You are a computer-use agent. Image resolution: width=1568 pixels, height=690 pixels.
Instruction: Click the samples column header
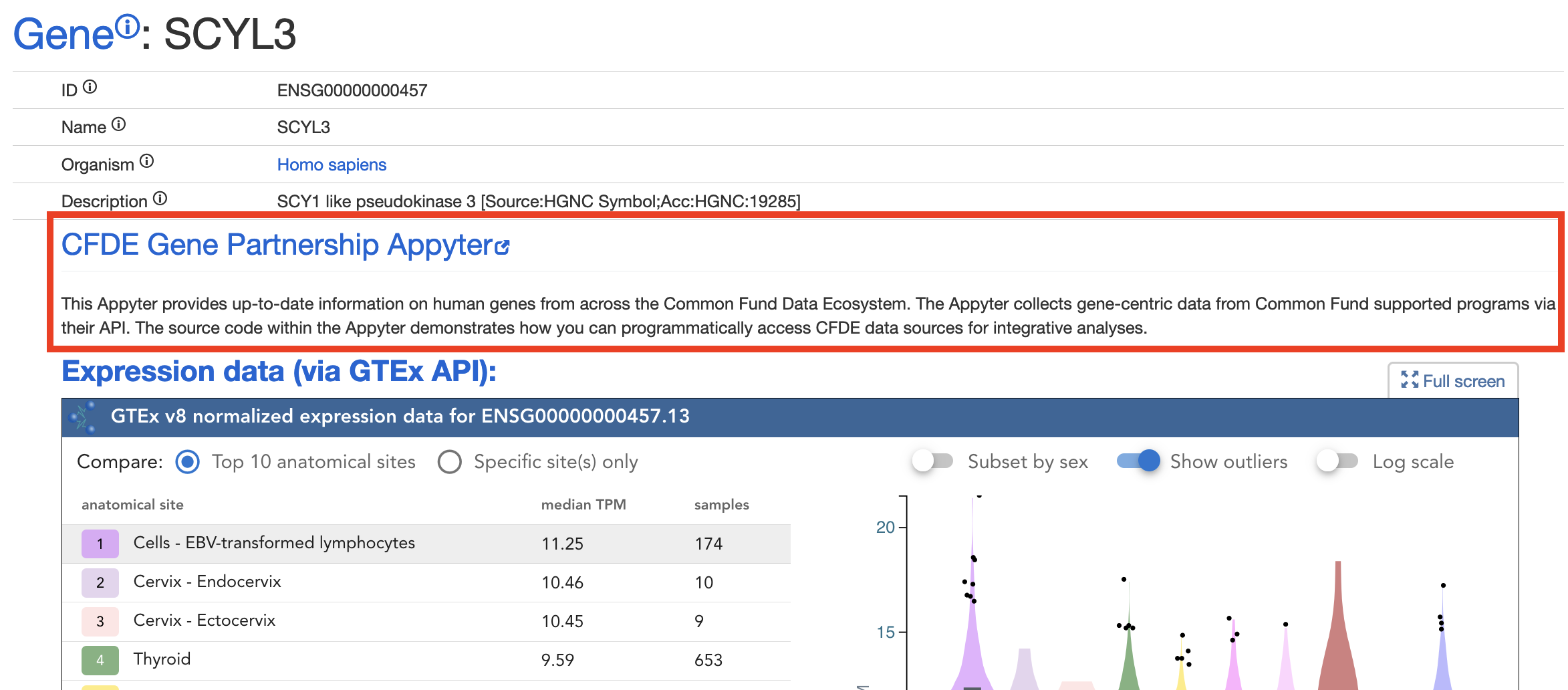pos(721,505)
